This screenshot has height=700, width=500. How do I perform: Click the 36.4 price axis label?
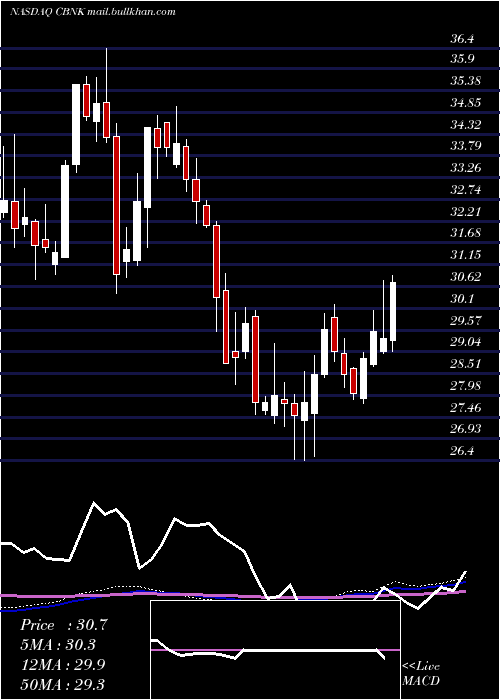[462, 39]
